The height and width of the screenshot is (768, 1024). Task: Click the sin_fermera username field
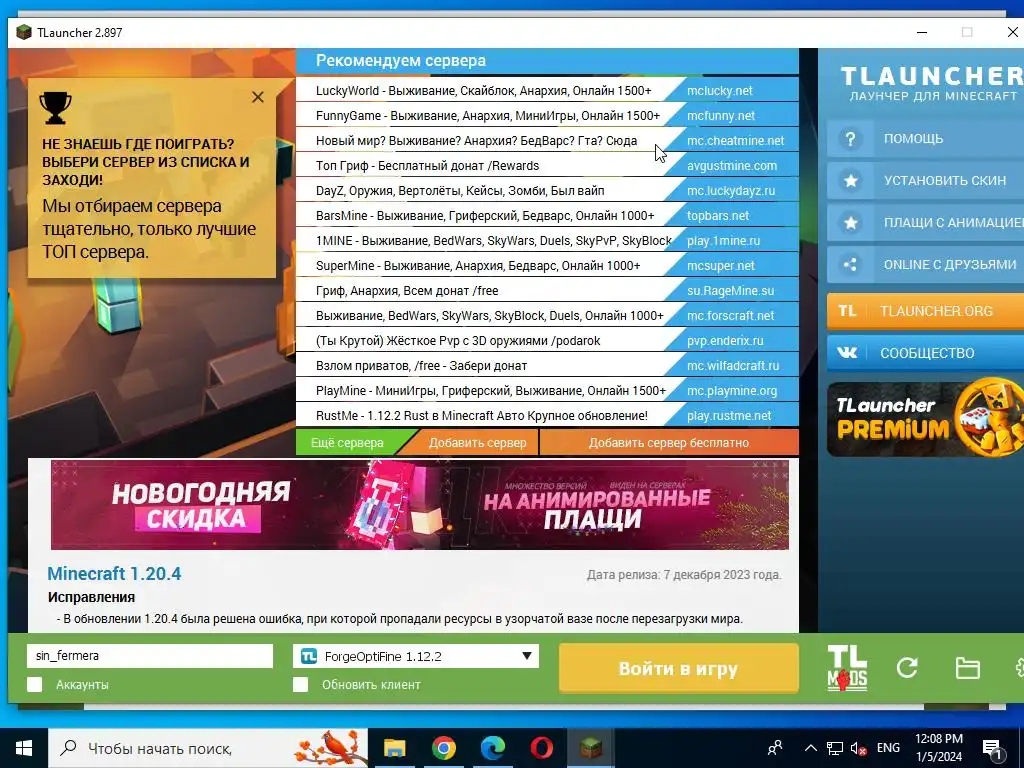(150, 656)
